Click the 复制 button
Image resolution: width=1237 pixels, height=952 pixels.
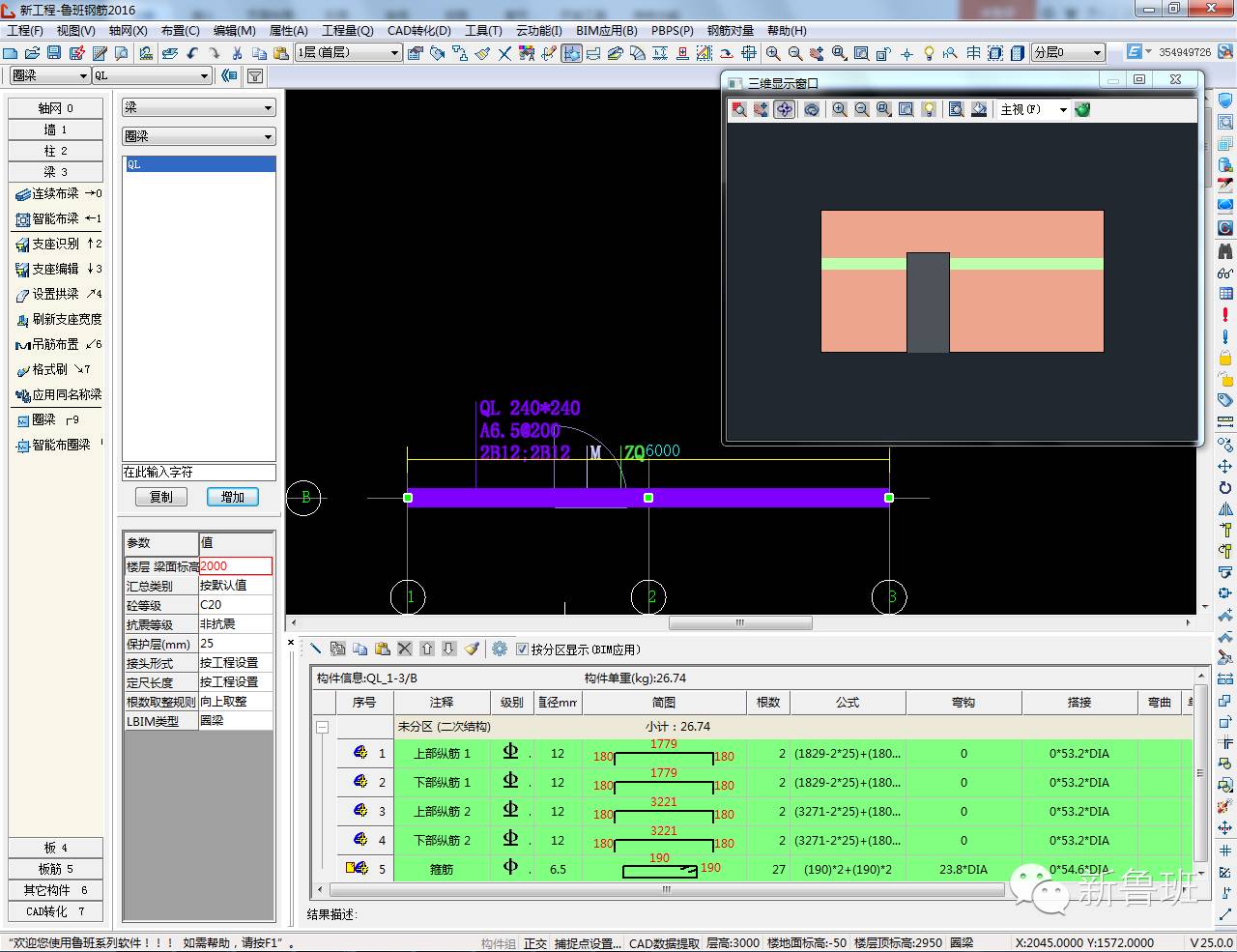(x=161, y=497)
